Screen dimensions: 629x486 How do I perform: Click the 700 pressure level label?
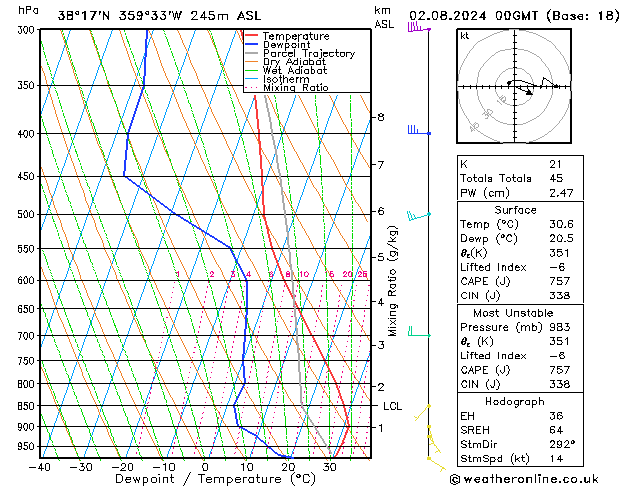(x=28, y=336)
